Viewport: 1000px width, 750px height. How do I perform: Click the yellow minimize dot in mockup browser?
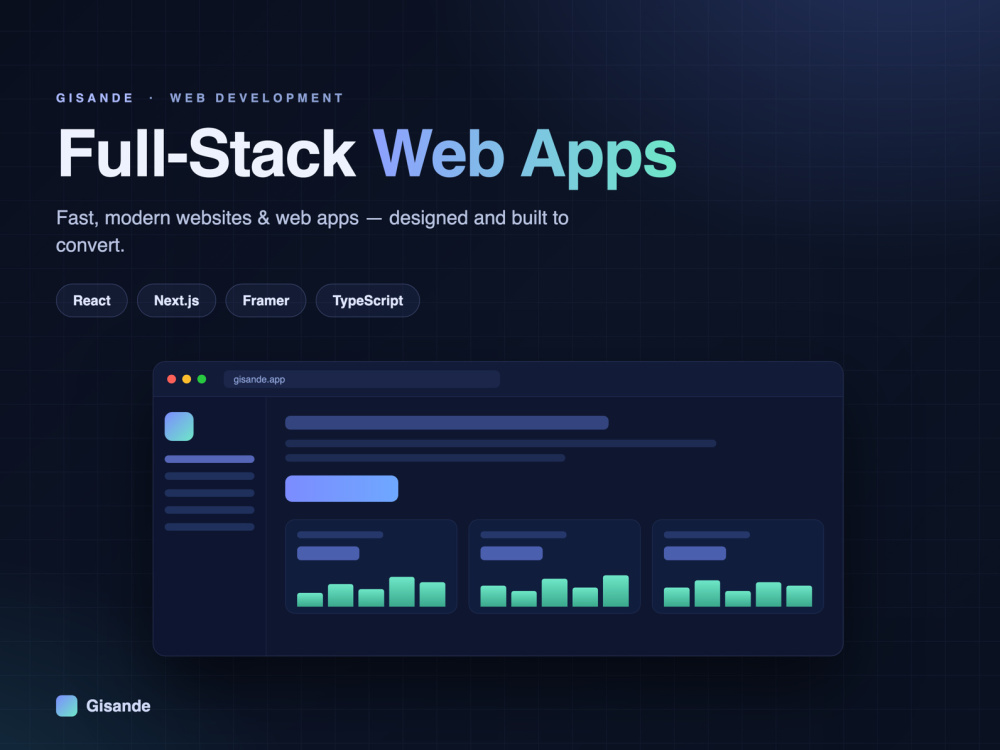187,379
